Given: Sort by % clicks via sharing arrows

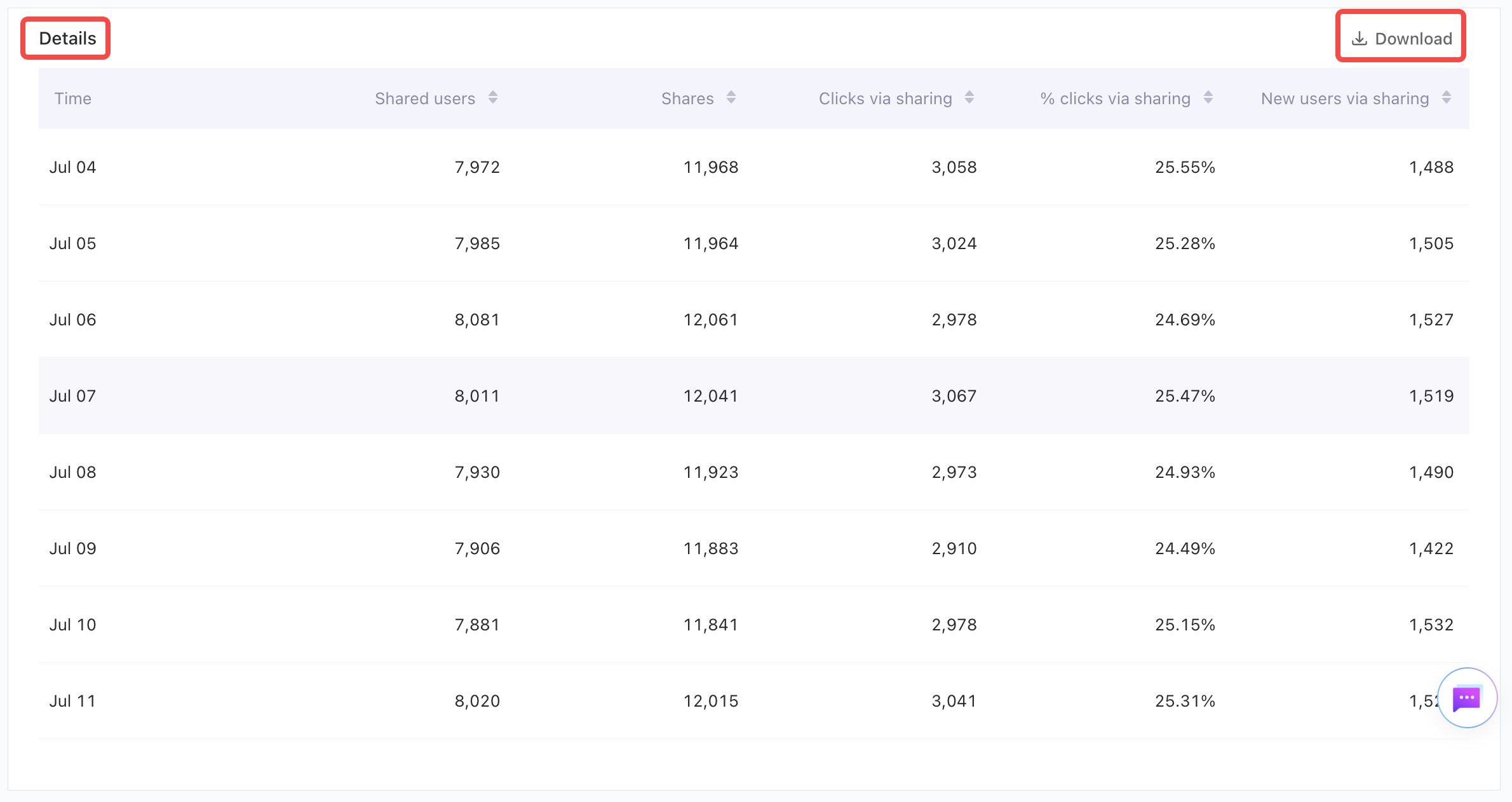Looking at the screenshot, I should (x=1208, y=98).
